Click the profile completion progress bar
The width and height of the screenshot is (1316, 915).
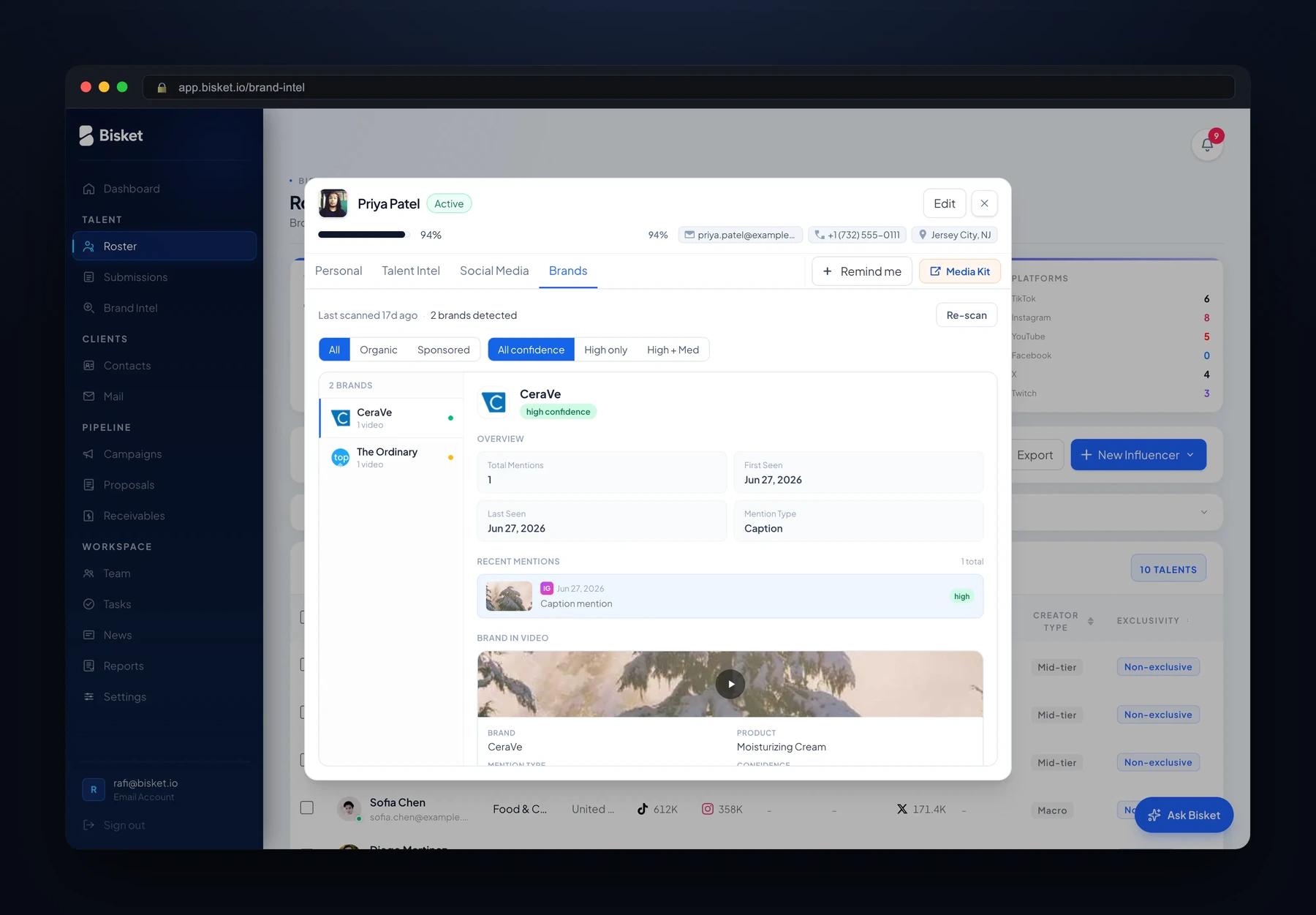[363, 235]
